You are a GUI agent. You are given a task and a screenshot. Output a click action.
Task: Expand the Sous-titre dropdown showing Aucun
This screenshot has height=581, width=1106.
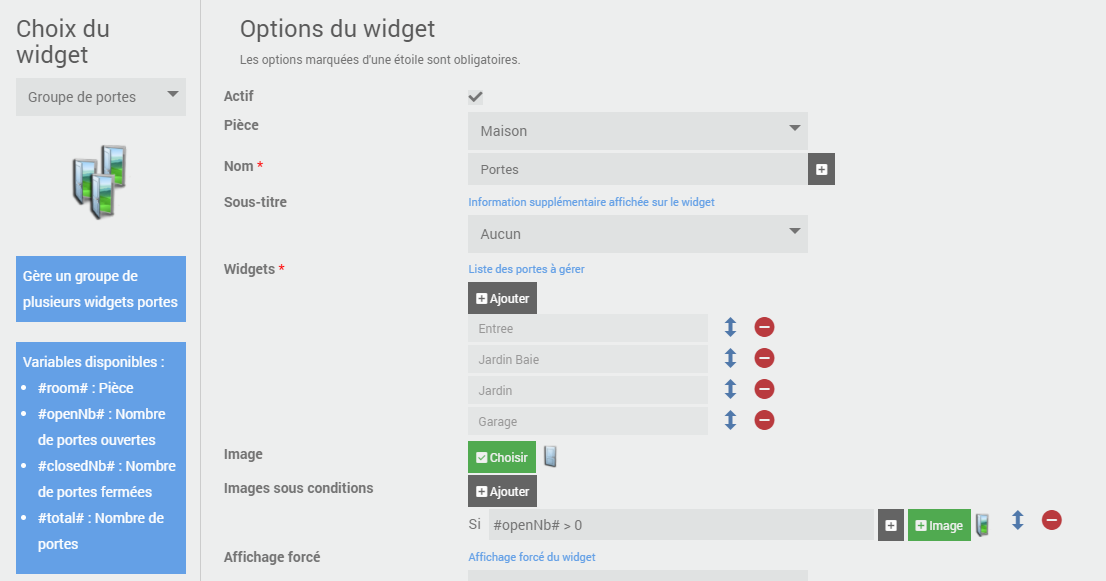(637, 234)
